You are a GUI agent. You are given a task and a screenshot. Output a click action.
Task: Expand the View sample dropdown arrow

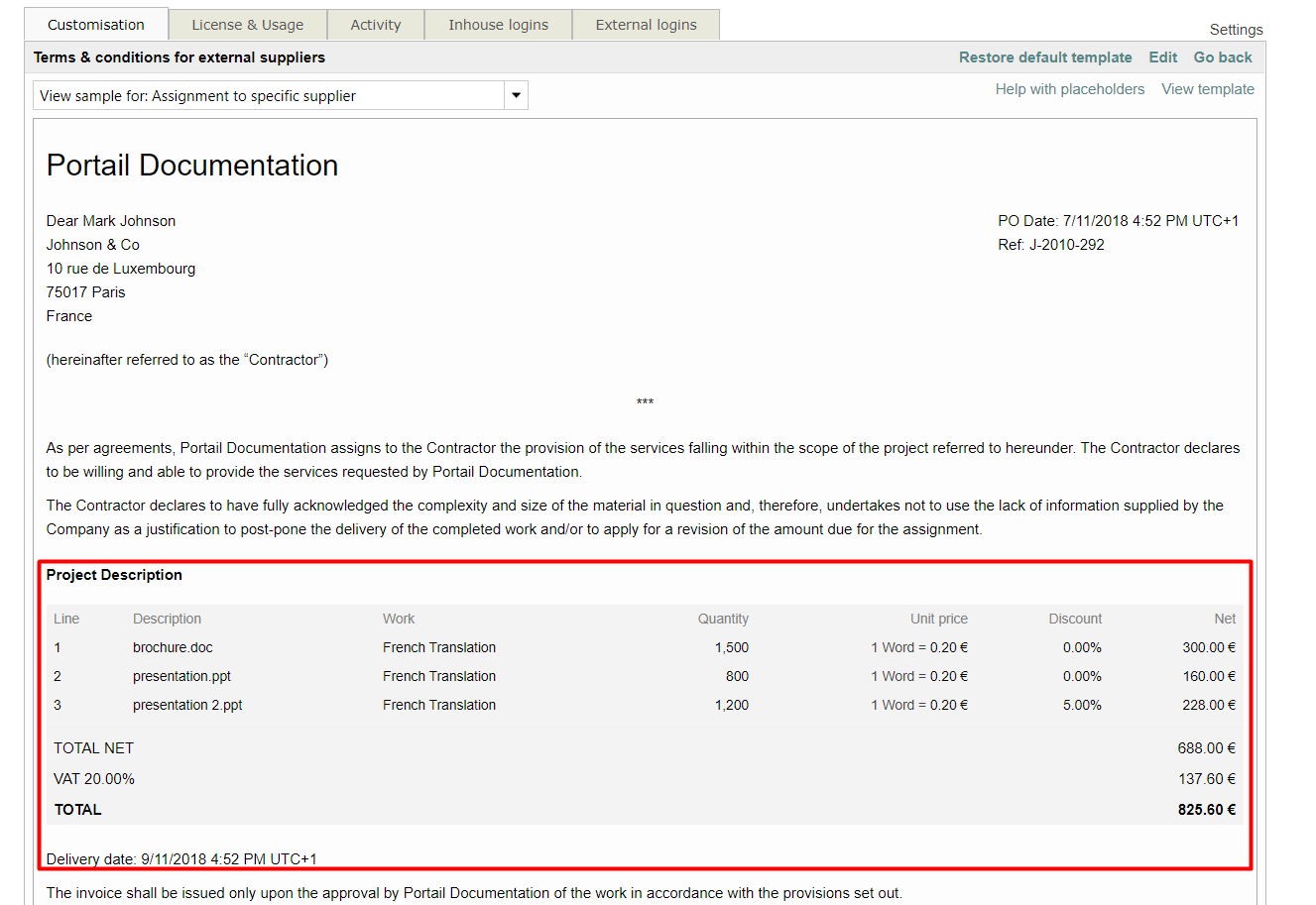pos(516,96)
